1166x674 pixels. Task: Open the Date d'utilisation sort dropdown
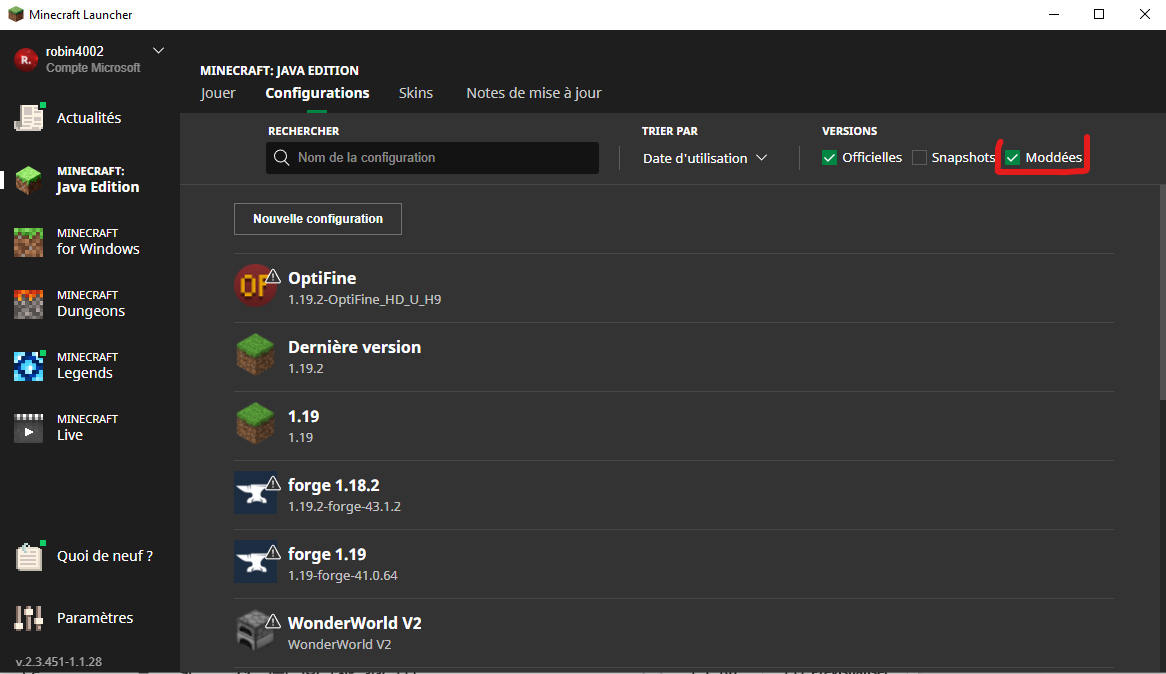point(705,158)
